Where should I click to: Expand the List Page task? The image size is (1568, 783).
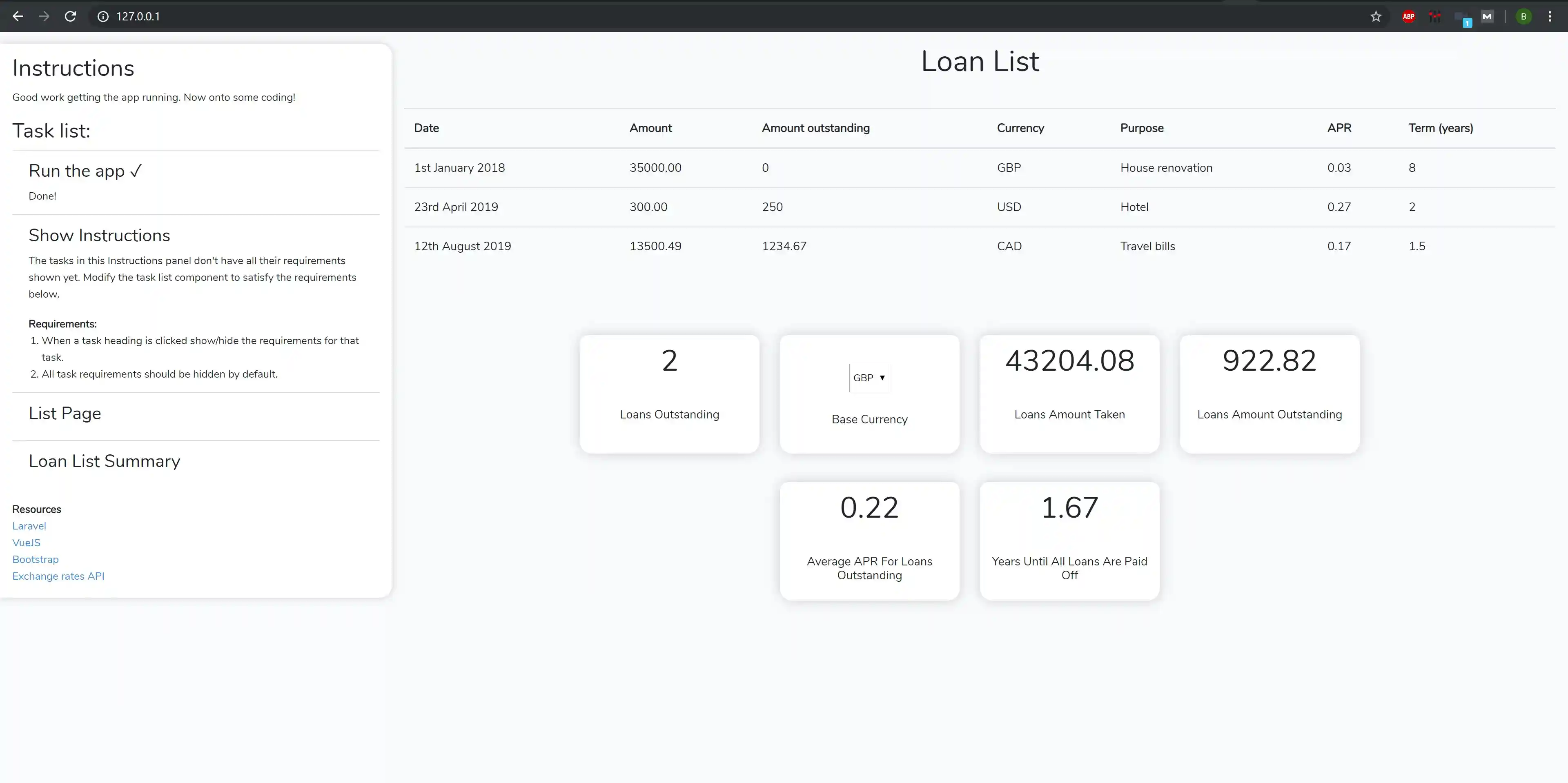tap(65, 414)
